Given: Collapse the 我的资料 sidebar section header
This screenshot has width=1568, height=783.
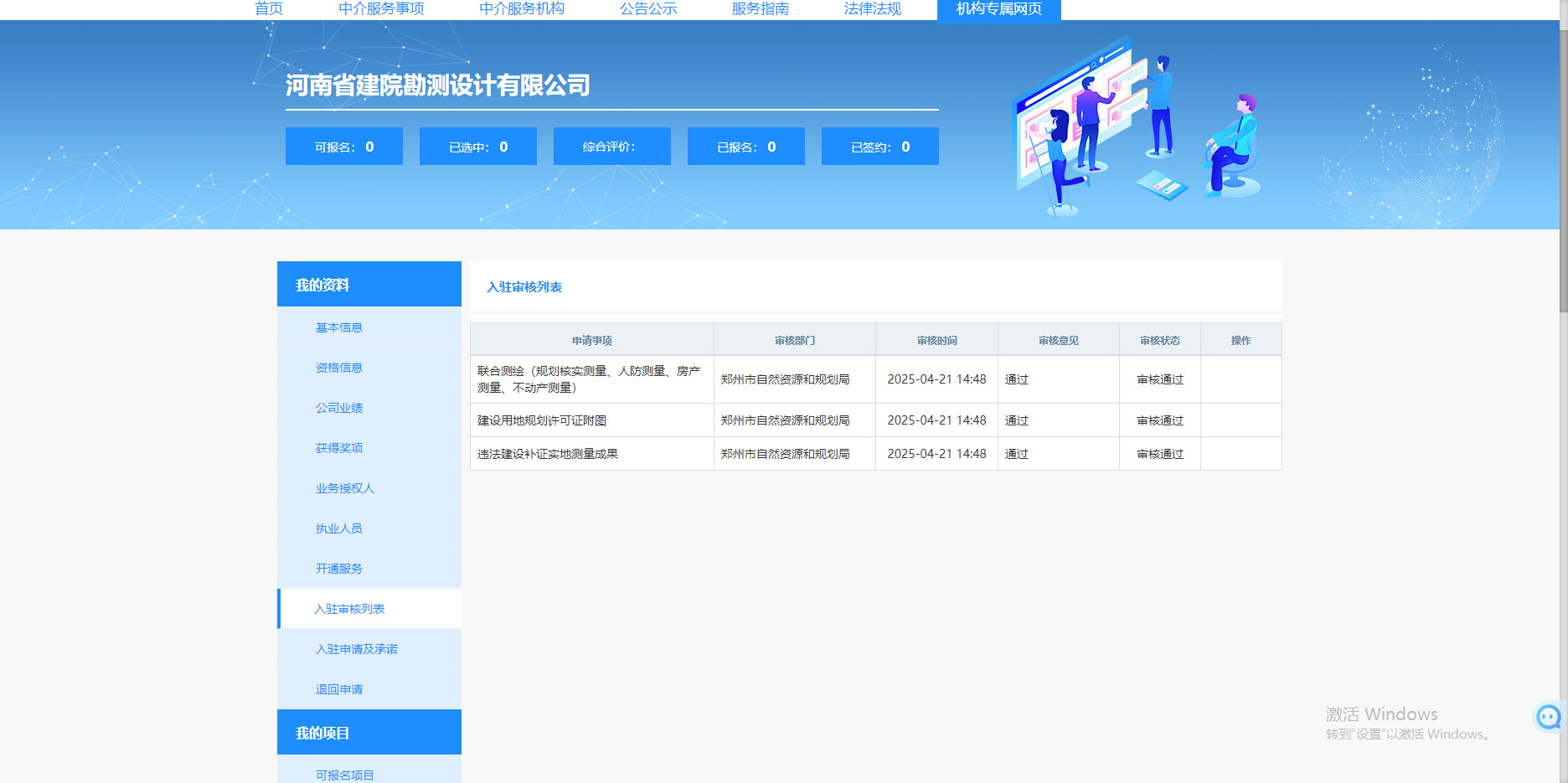Looking at the screenshot, I should 369,285.
